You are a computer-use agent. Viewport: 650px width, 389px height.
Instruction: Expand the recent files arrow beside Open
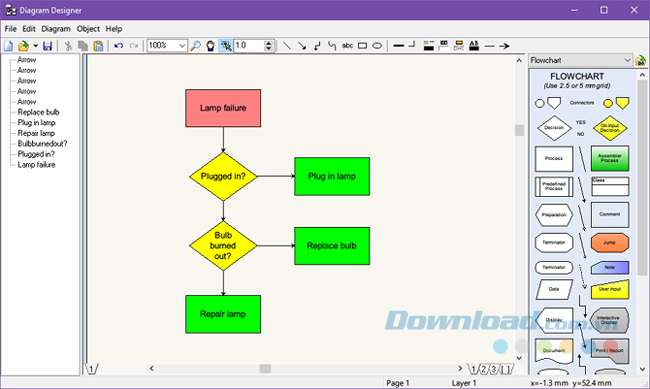(x=36, y=46)
